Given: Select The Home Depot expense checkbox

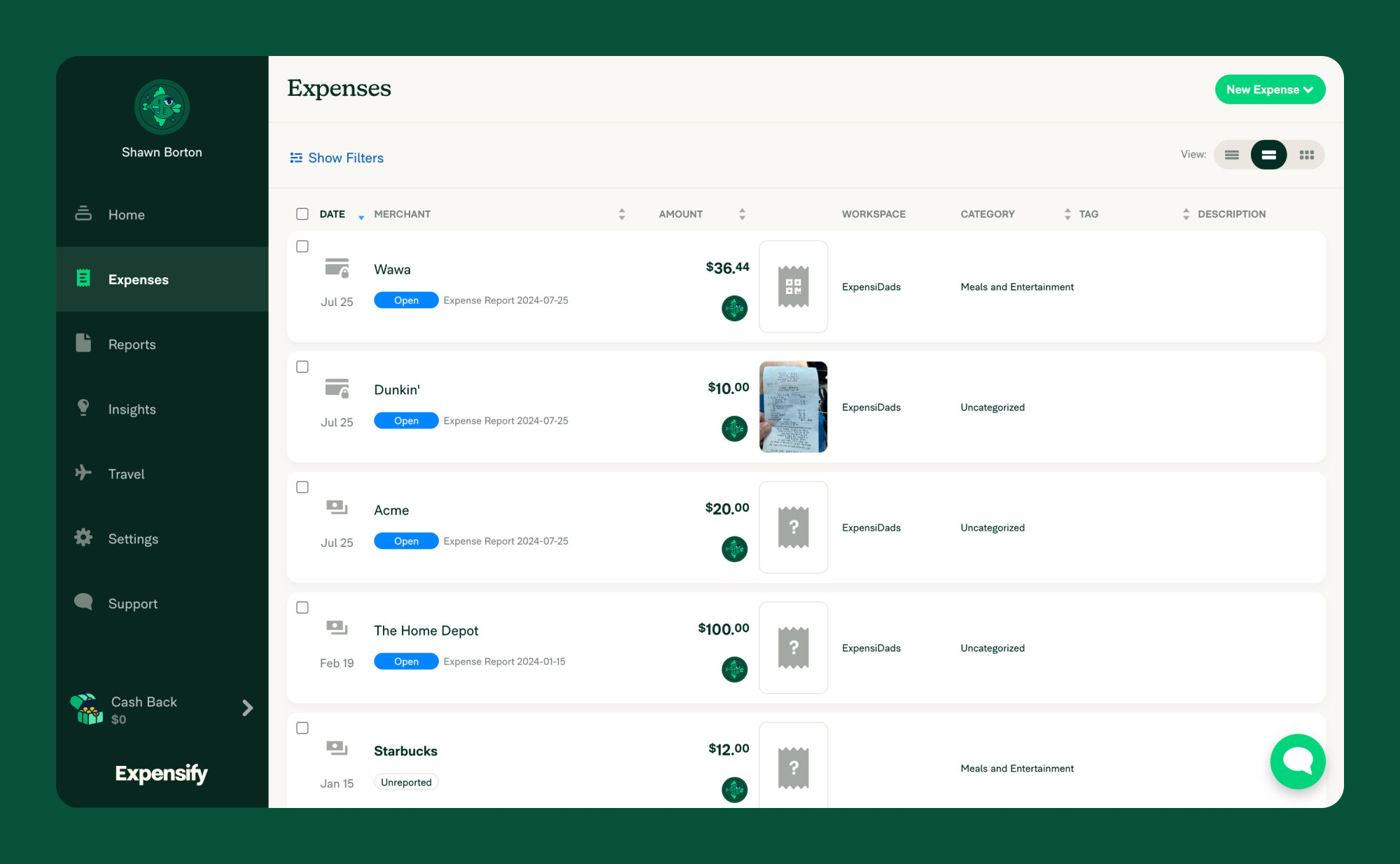Looking at the screenshot, I should point(302,608).
